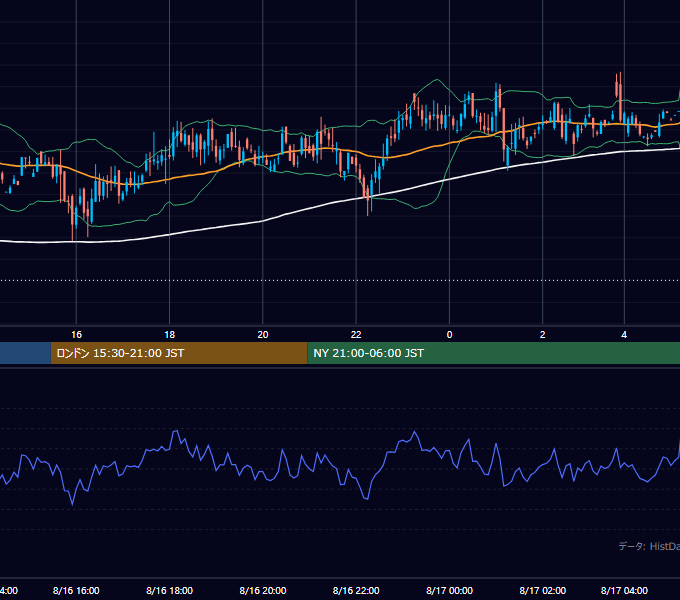Click the 22 hour axis label
The width and height of the screenshot is (680, 600).
(x=356, y=335)
